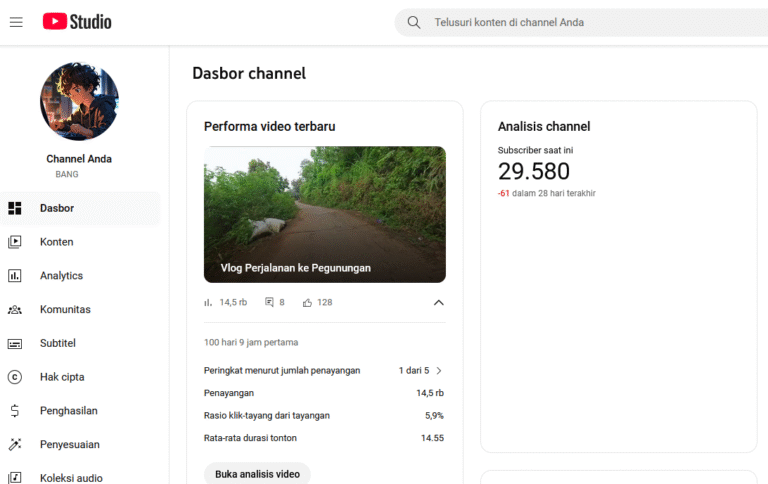The height and width of the screenshot is (484, 768).
Task: Click the Dasbor grid icon
Action: [x=15, y=208]
